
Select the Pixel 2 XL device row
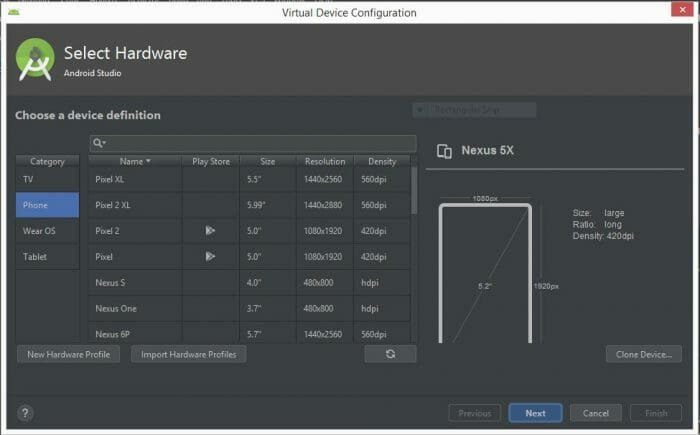click(x=249, y=205)
